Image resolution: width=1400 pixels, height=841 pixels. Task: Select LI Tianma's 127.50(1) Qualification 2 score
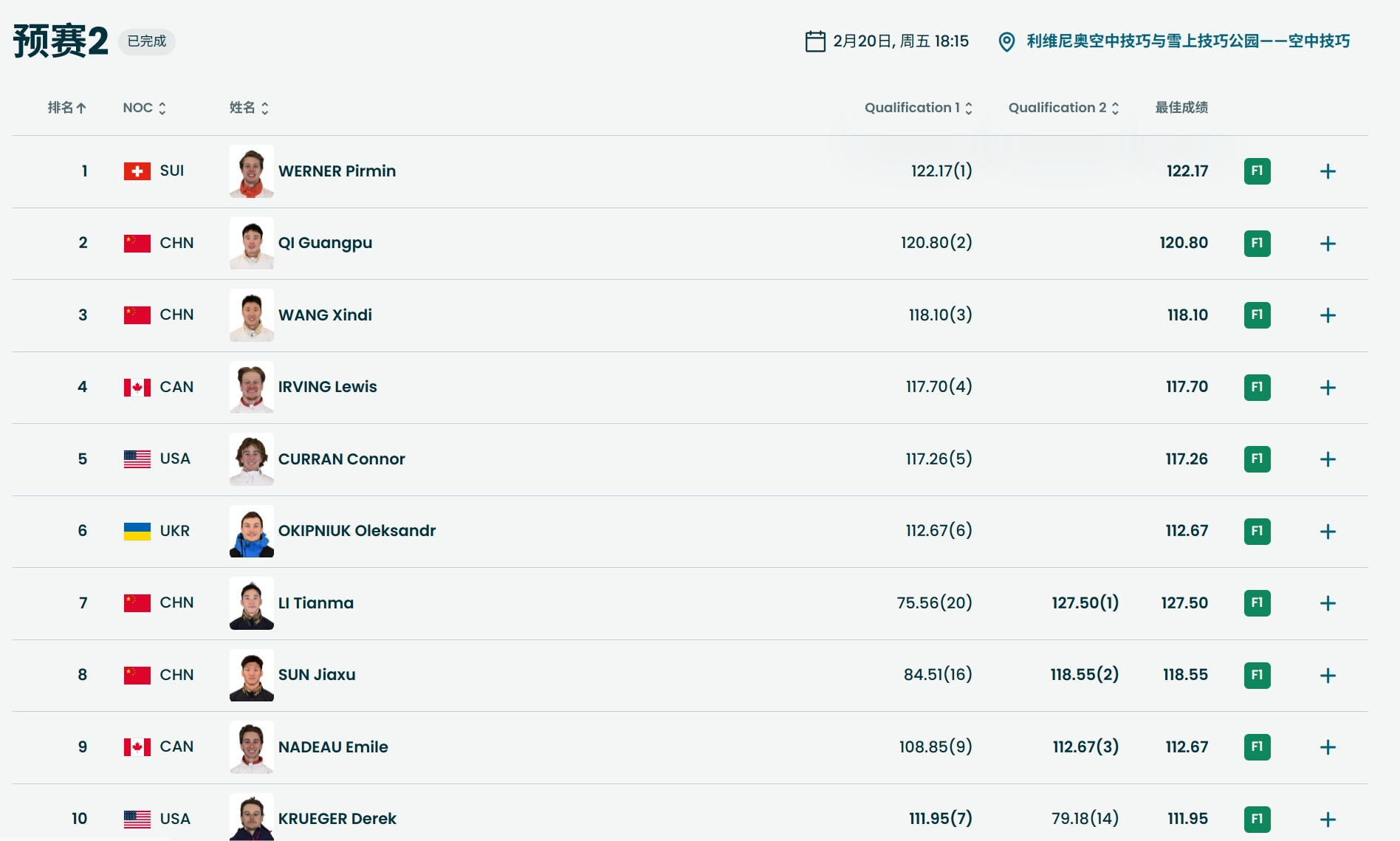pos(1085,603)
